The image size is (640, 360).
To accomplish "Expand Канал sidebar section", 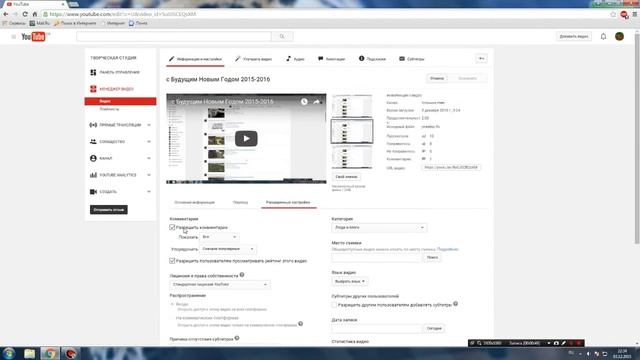I will 149,158.
